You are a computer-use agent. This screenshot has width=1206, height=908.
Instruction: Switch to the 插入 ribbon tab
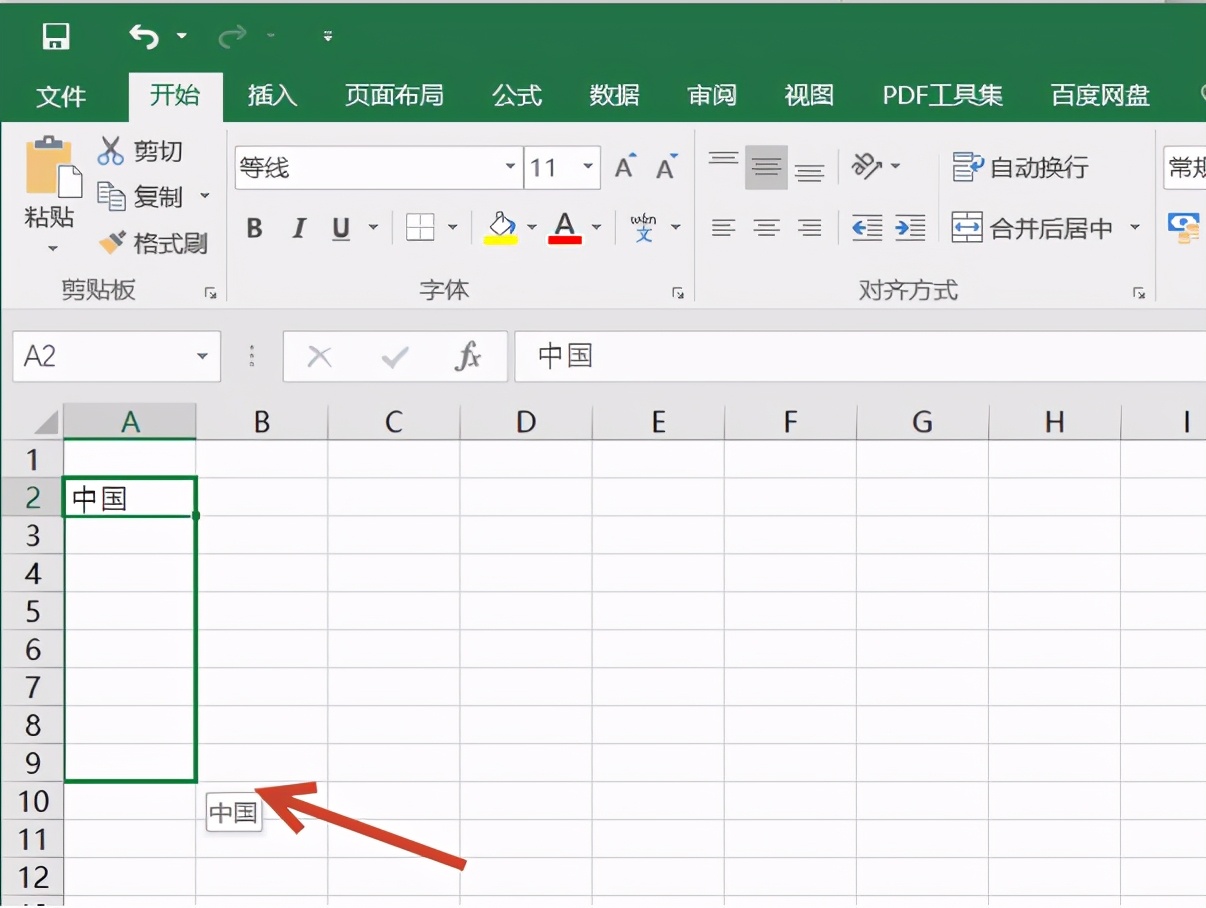272,96
